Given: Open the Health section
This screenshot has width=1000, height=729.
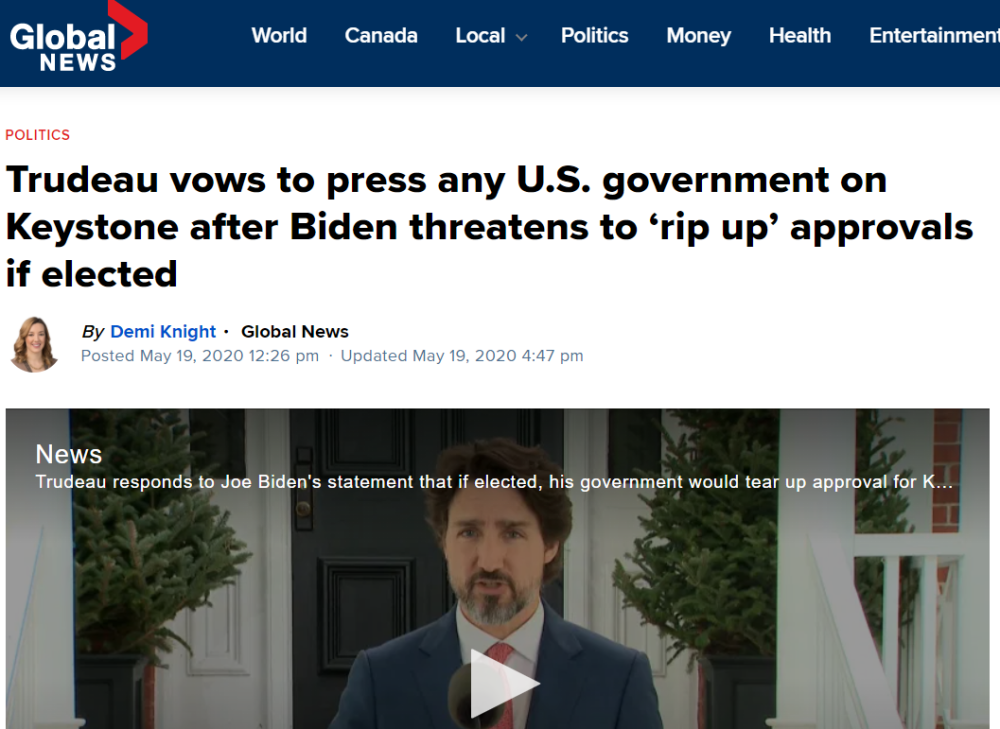Looking at the screenshot, I should (x=800, y=35).
